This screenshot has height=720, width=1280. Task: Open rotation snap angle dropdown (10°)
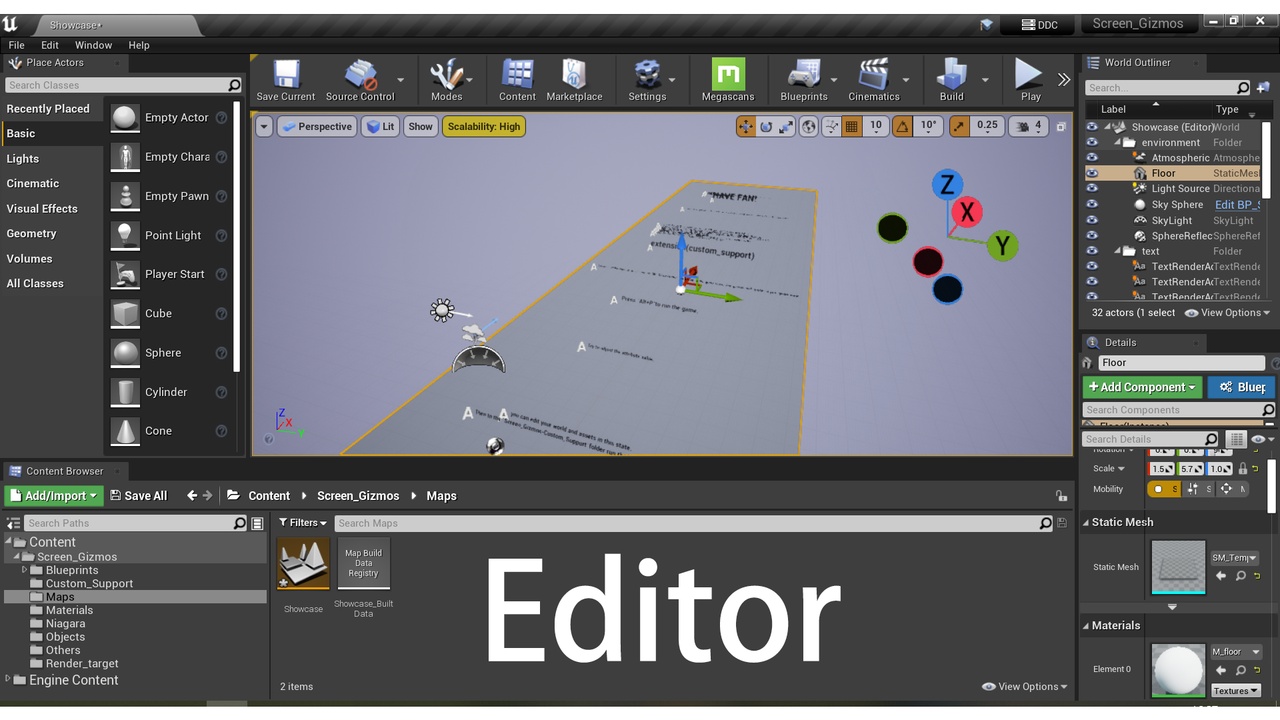coord(928,126)
